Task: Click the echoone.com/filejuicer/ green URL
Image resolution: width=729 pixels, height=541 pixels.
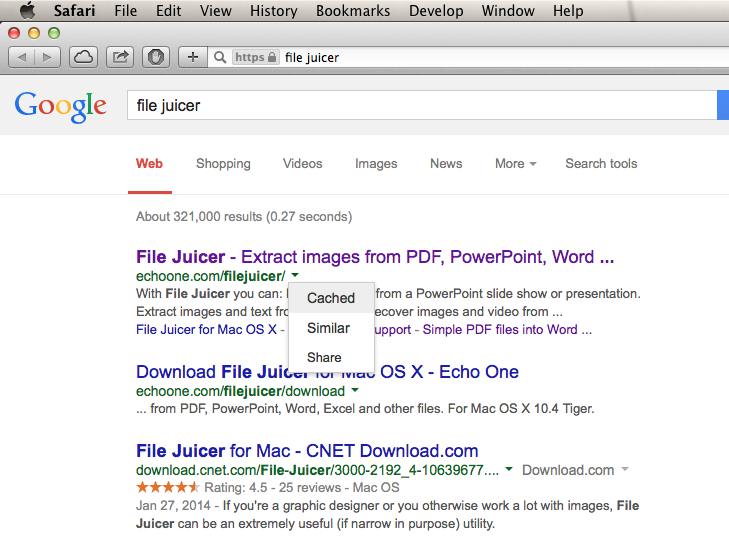Action: coord(211,276)
